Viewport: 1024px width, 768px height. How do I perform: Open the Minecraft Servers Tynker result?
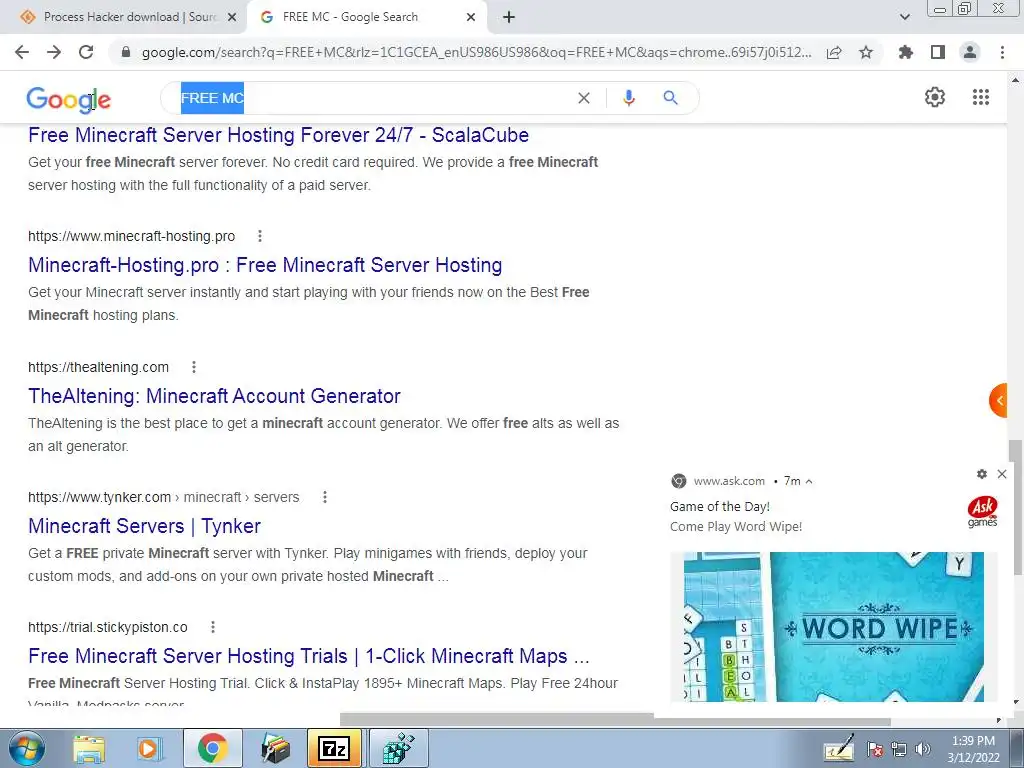(x=144, y=526)
